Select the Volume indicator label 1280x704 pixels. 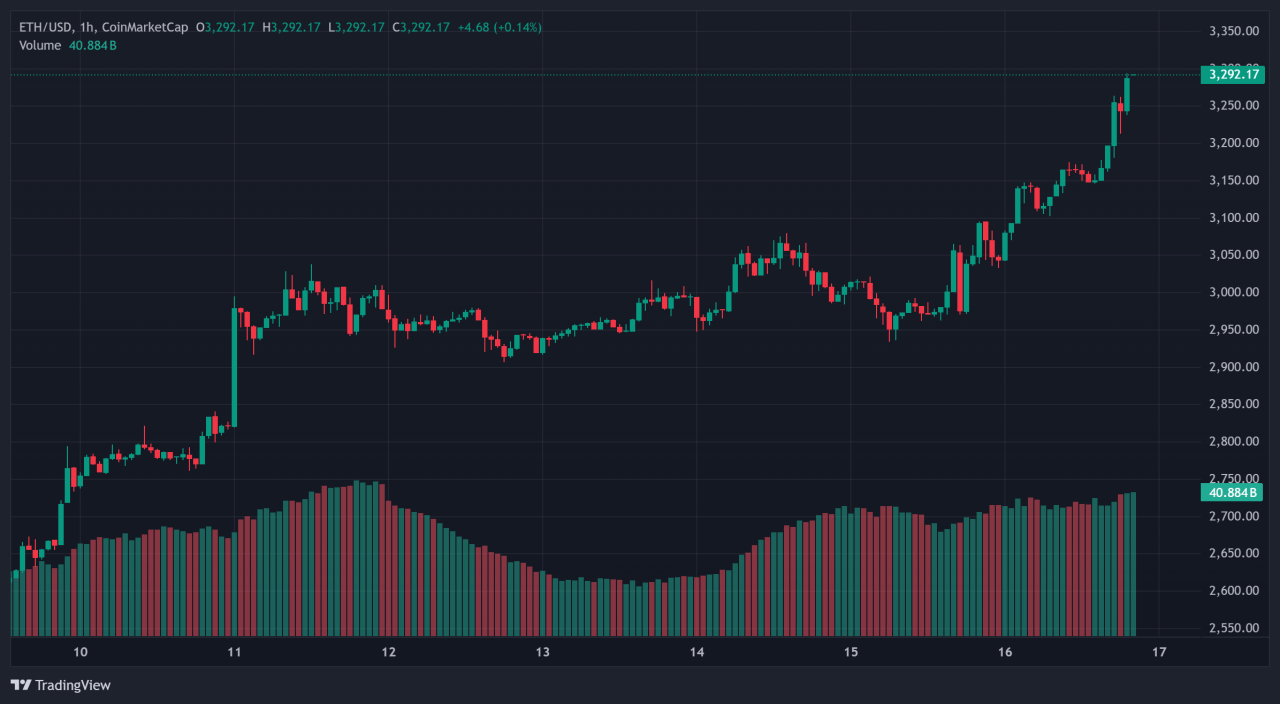(39, 45)
